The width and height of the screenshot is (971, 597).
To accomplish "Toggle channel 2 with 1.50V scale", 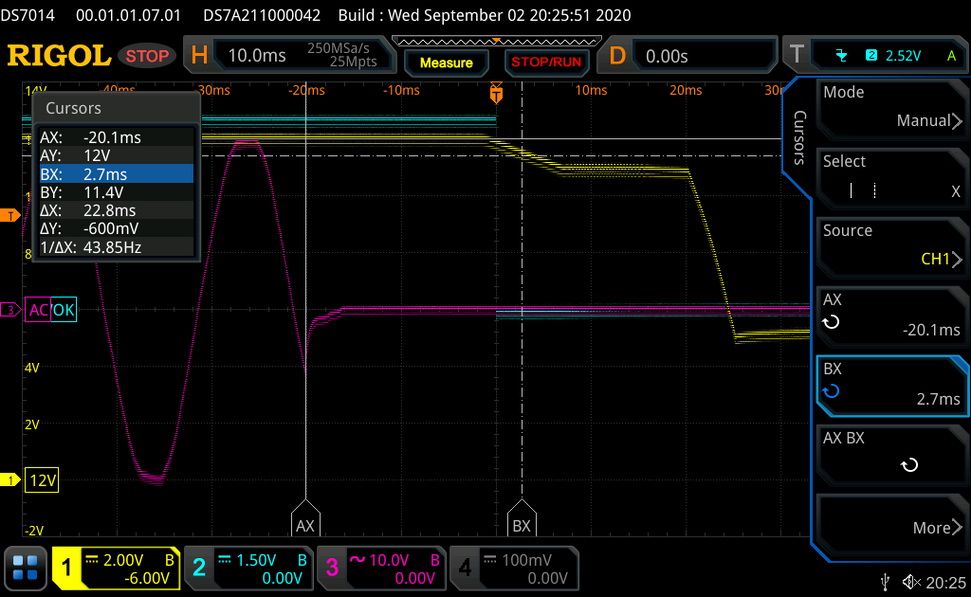I will 249,568.
